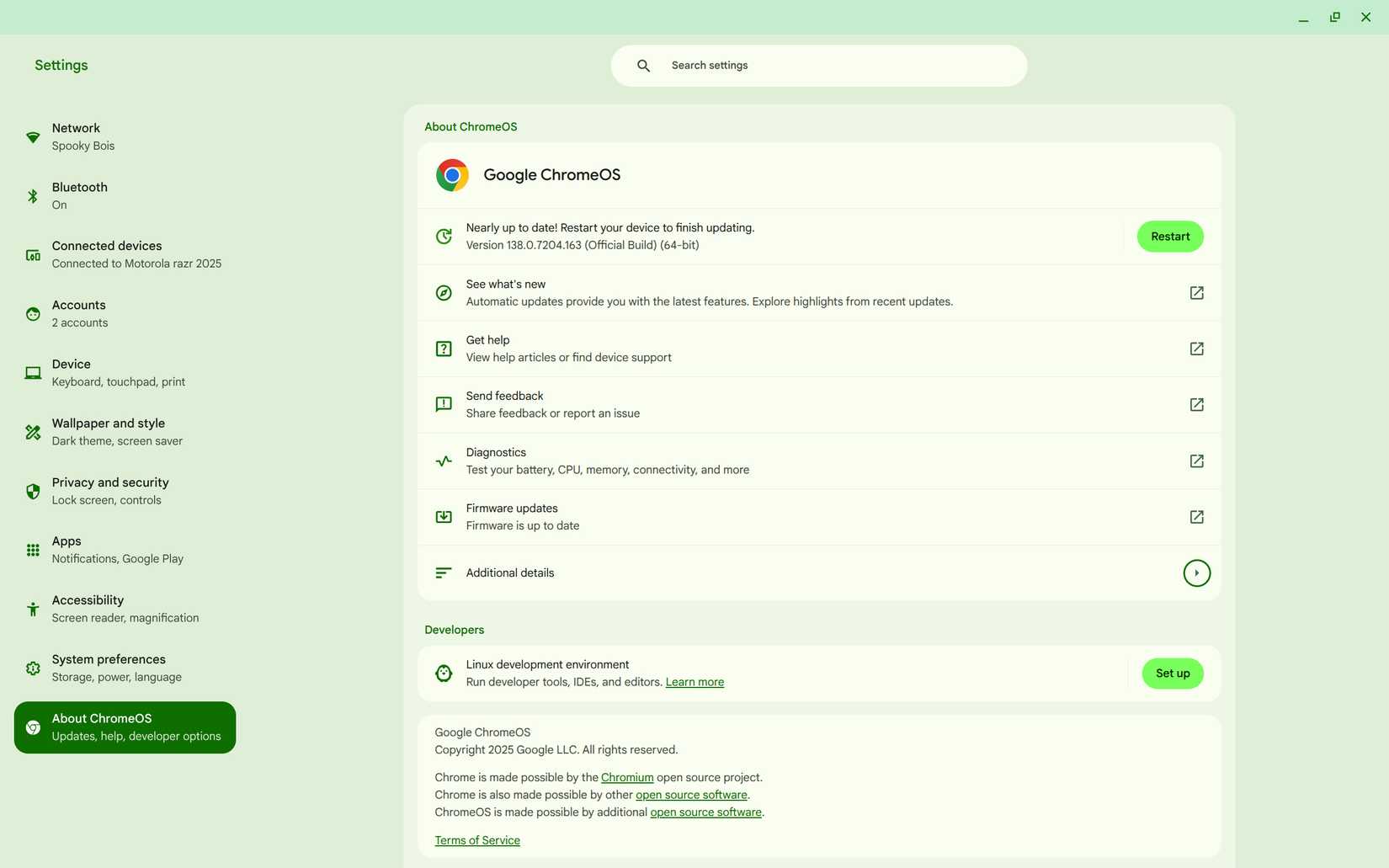Open the Get help question mark icon

(443, 348)
